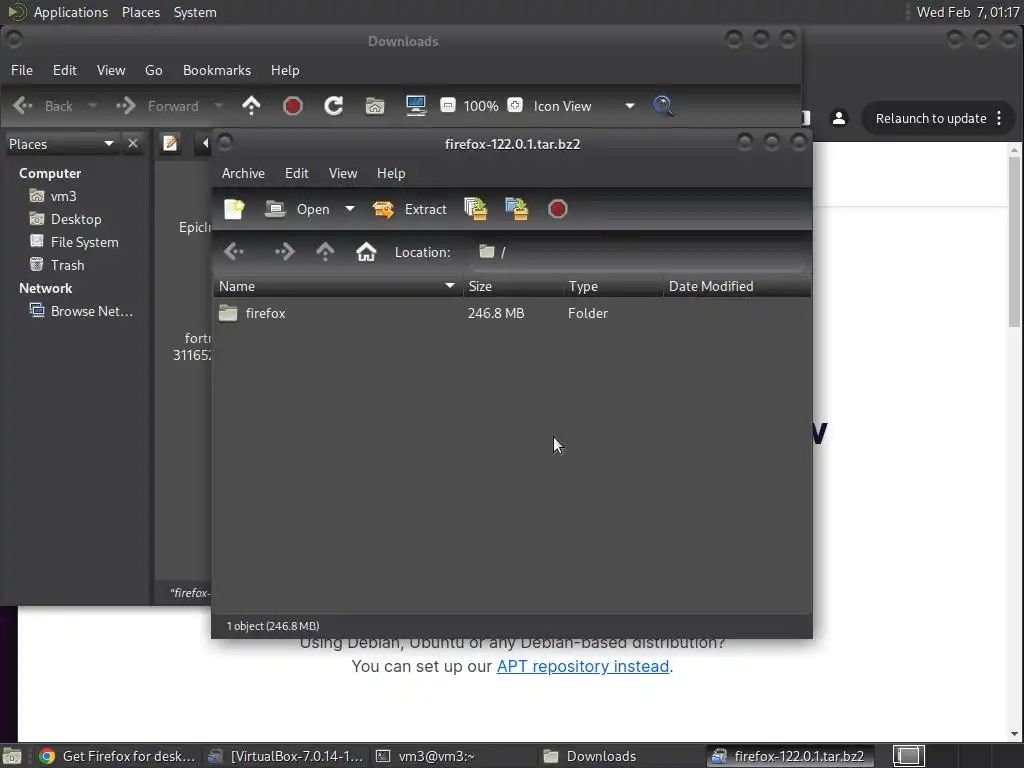
Task: Open the Icon View mode dropdown
Action: (584, 106)
